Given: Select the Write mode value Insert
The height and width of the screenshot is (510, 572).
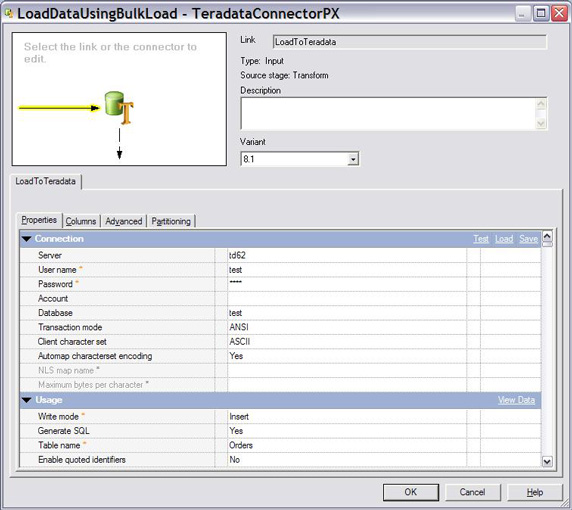Looking at the screenshot, I should coord(347,417).
